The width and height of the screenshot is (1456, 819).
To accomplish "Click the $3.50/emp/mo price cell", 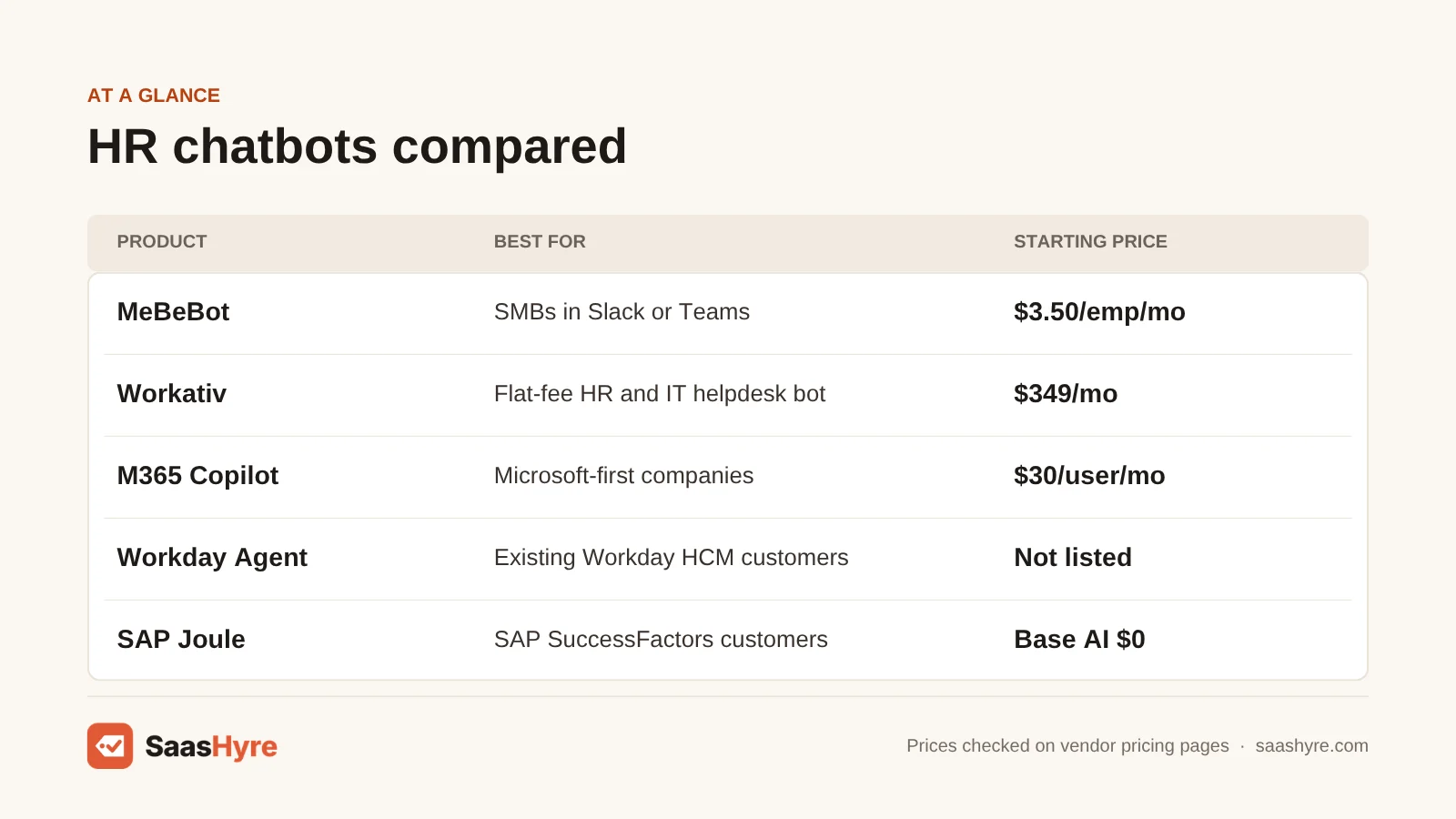I will pyautogui.click(x=1099, y=312).
